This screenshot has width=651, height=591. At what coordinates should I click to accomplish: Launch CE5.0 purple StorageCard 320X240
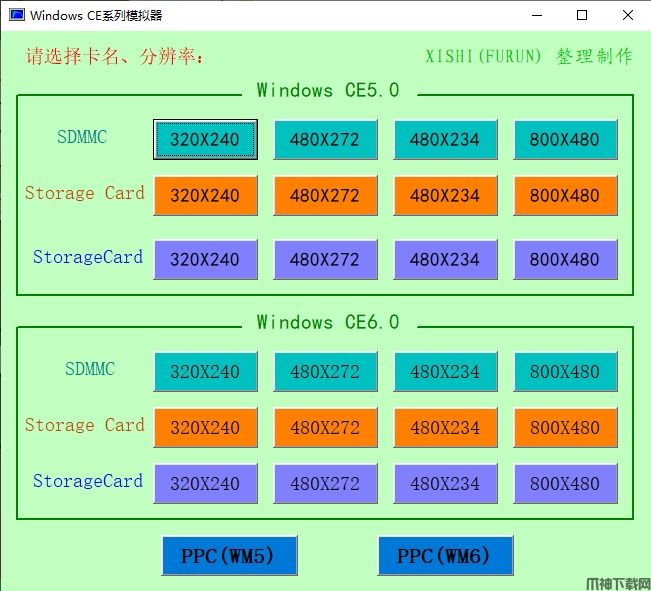coord(205,260)
